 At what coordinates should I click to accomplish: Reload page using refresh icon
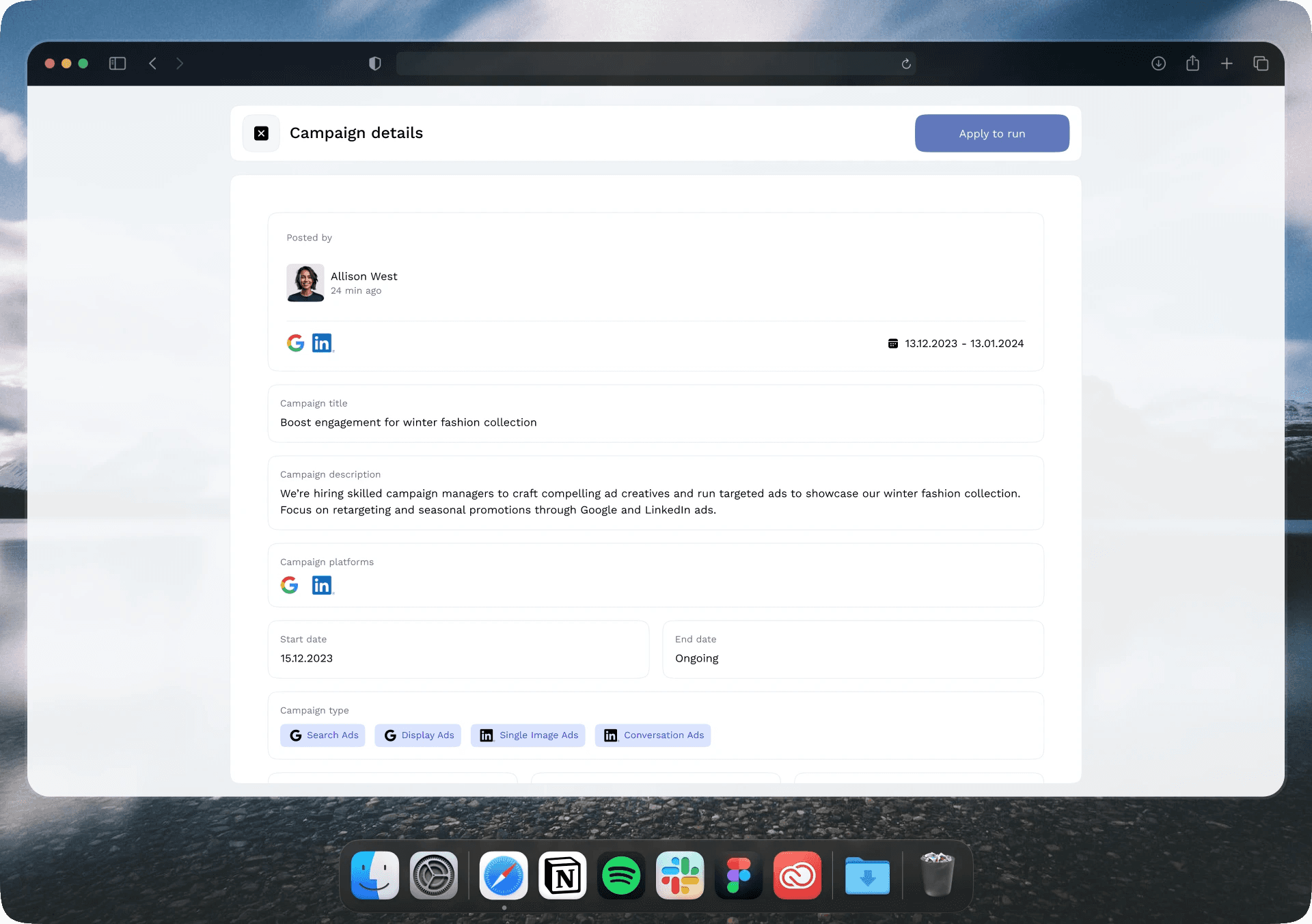pos(906,64)
